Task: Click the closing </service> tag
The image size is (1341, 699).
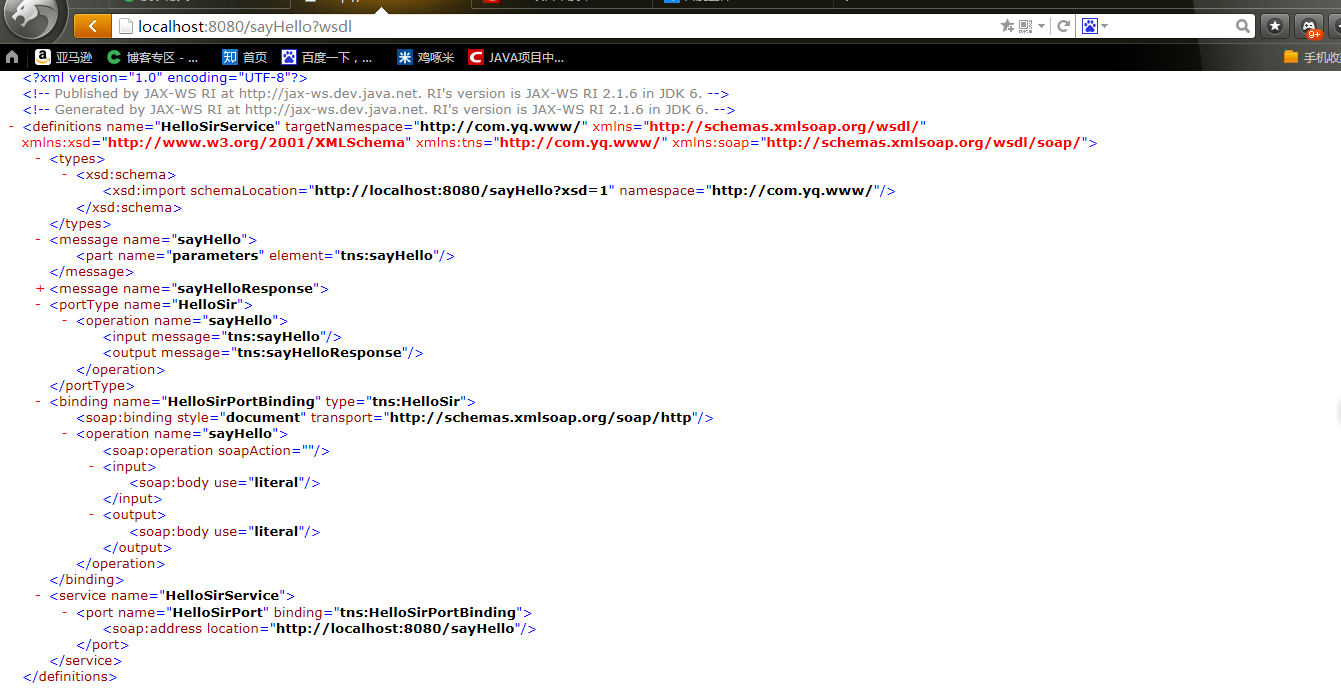Action: (x=86, y=660)
